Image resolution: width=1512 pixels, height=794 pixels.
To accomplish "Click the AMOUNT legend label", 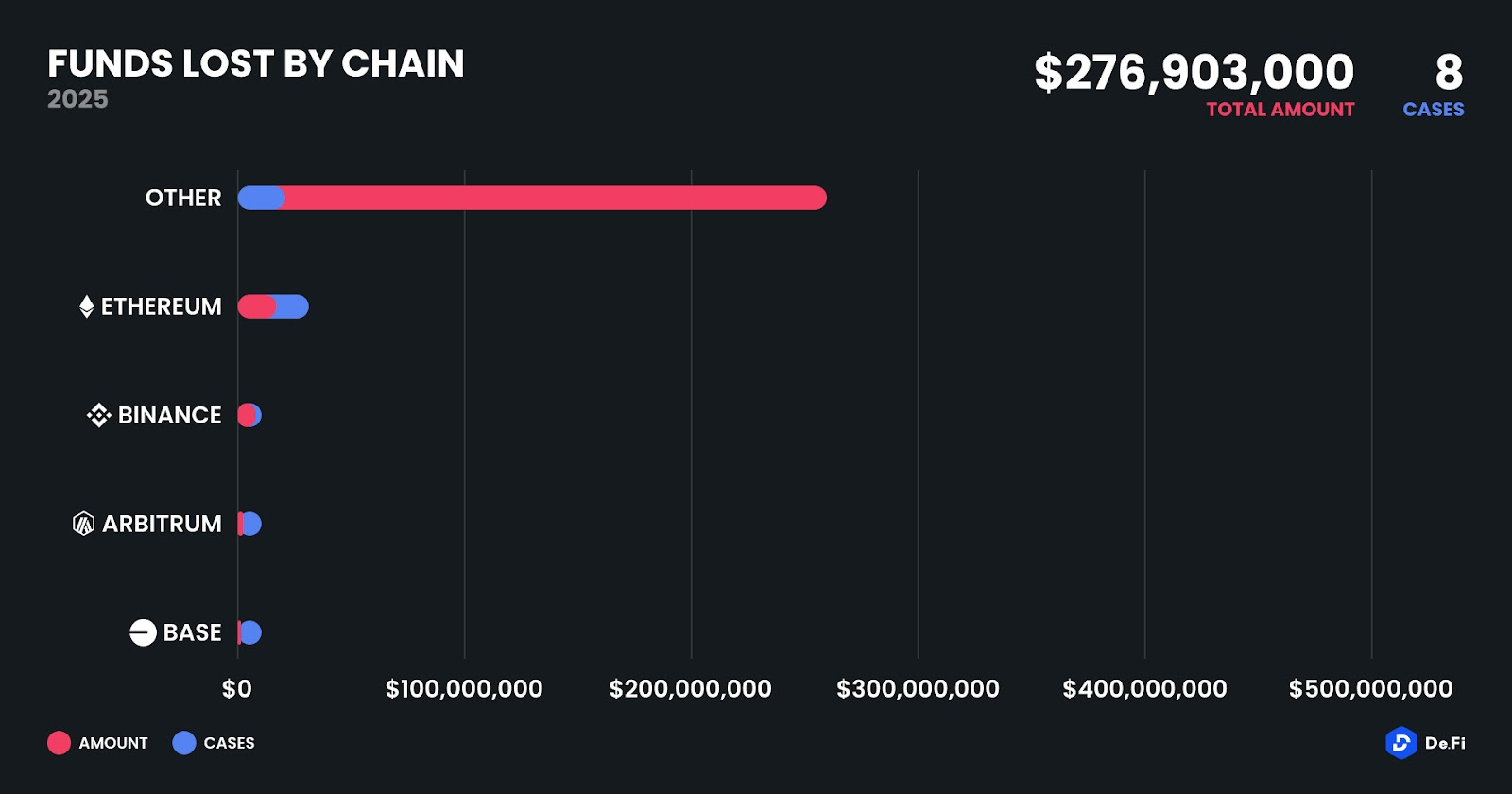I will coord(113,743).
